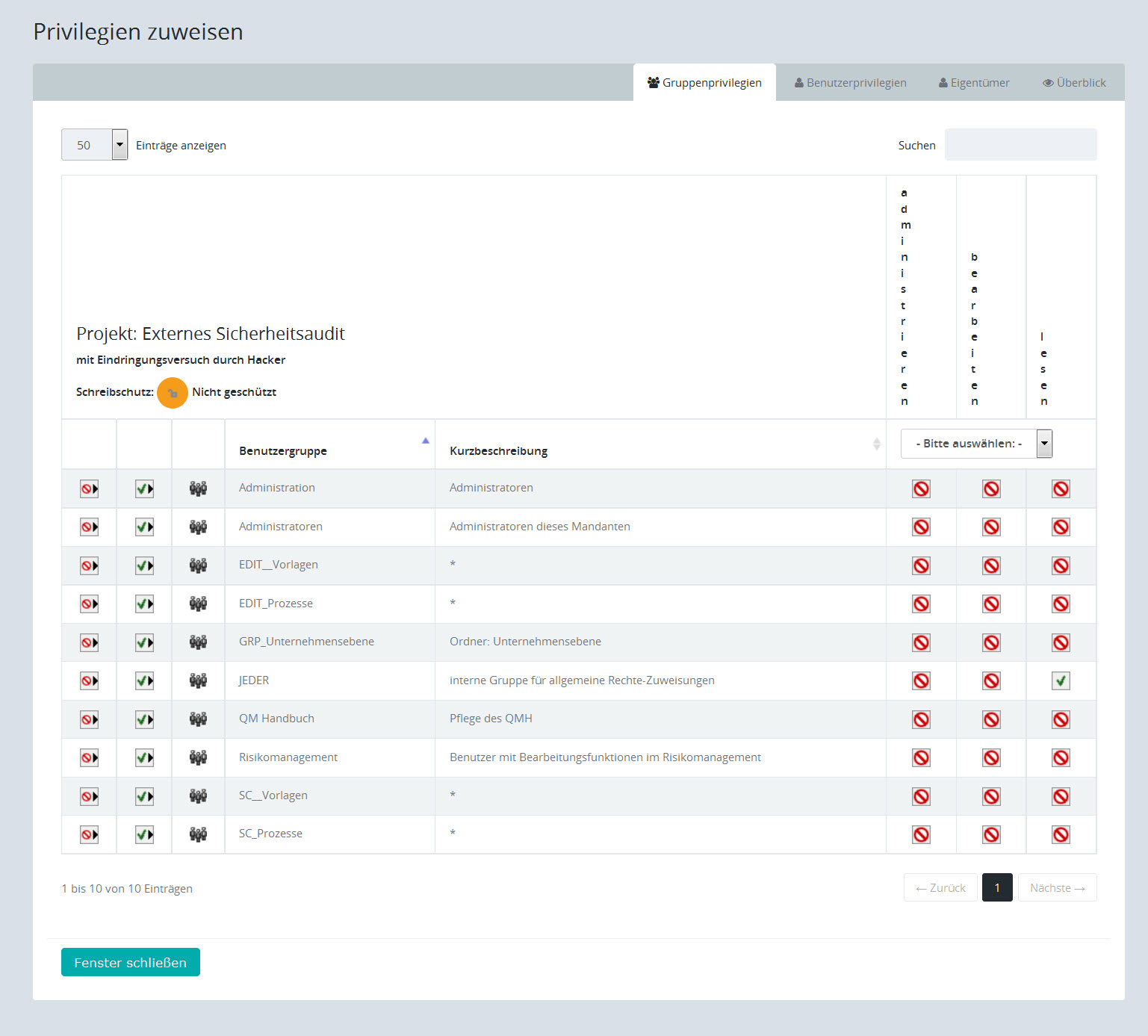The width and height of the screenshot is (1148, 1036).
Task: Open the 'Bitte auswählen' dropdown
Action: pos(975,444)
